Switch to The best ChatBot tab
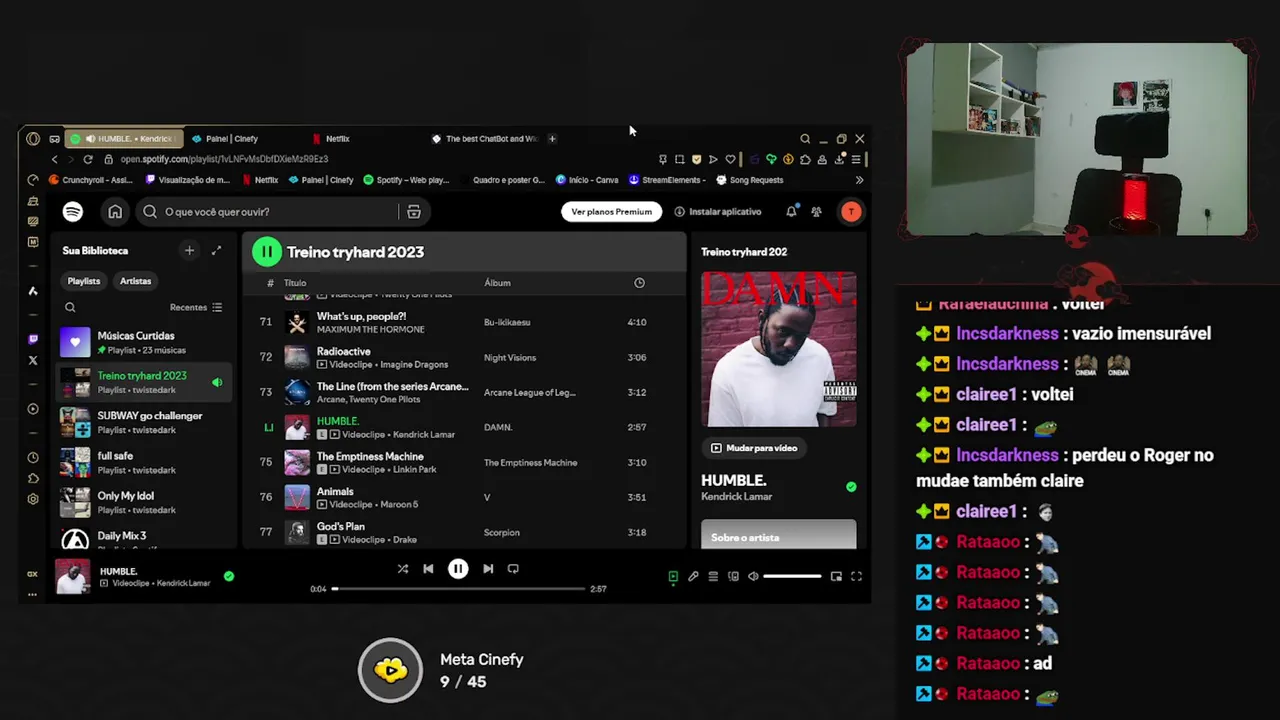Image resolution: width=1280 pixels, height=720 pixels. pyautogui.click(x=485, y=139)
